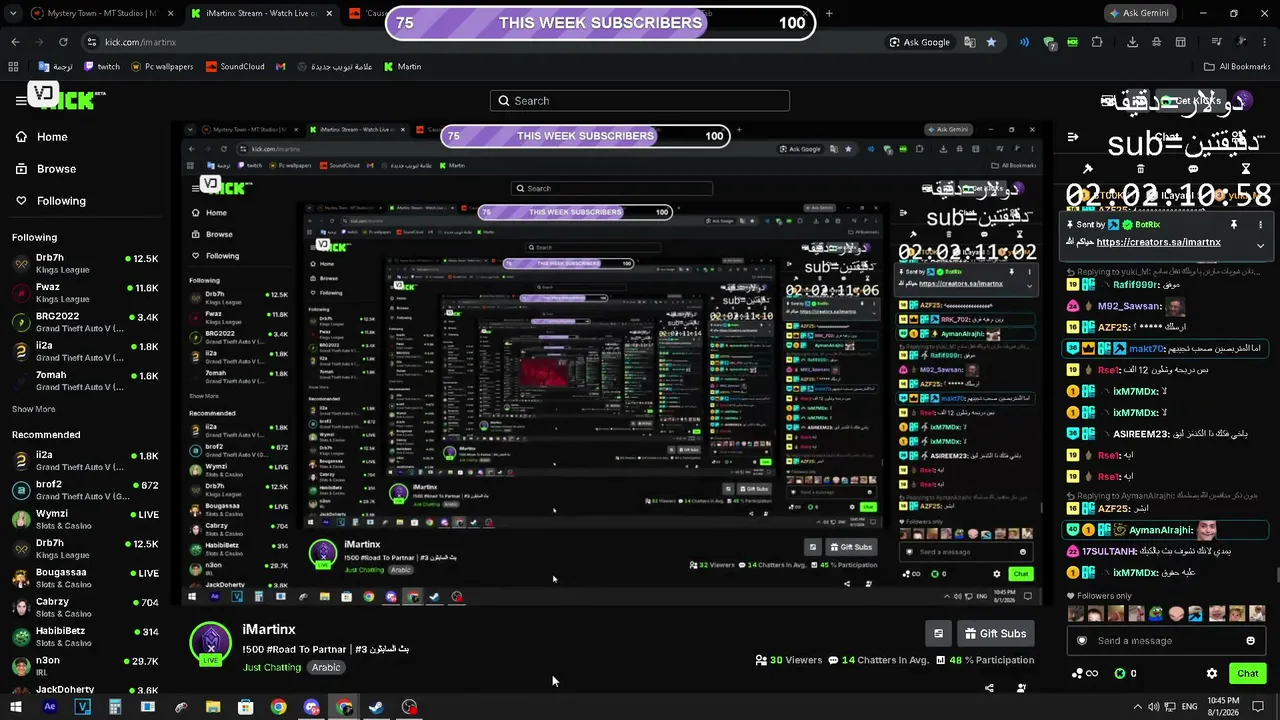Open the Chrome extensions puzzle menu
1280x720 pixels.
tap(1097, 42)
